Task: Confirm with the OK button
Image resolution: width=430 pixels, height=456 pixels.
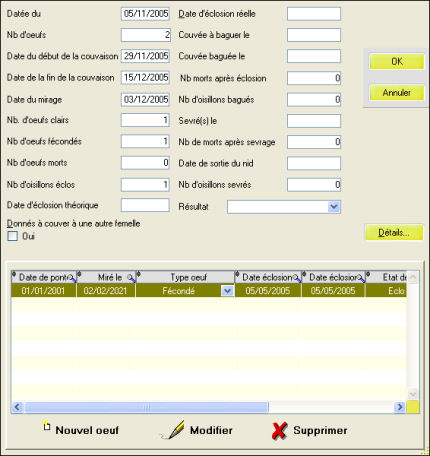Action: coord(397,62)
